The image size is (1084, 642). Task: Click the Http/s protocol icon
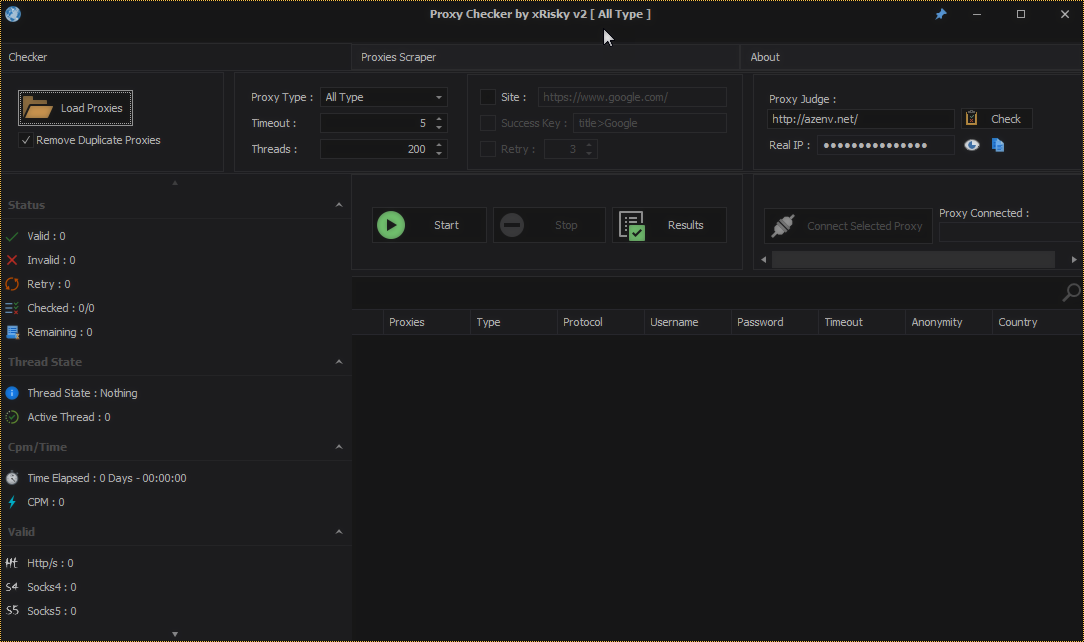[x=12, y=563]
